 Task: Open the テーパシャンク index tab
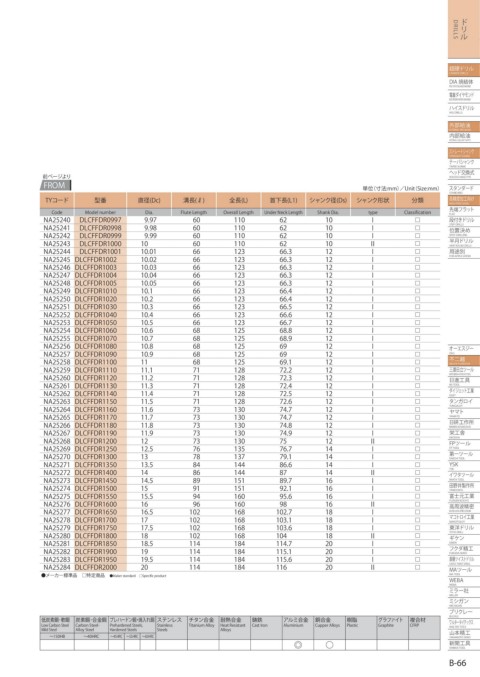464,163
